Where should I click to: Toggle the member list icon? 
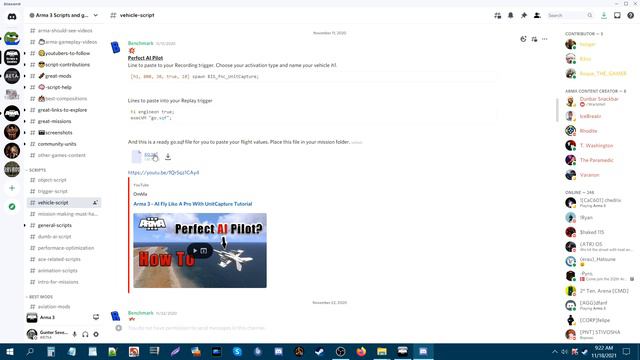point(537,16)
